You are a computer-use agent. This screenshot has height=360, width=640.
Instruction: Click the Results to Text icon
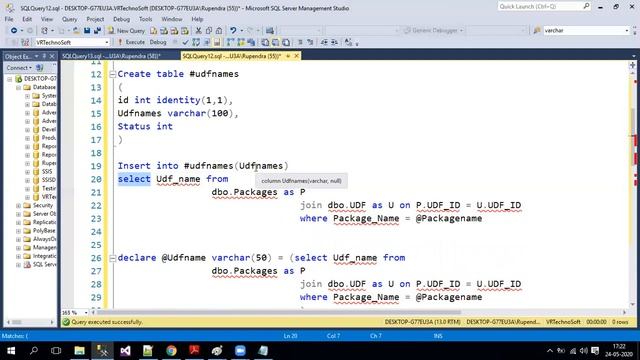(x=265, y=42)
